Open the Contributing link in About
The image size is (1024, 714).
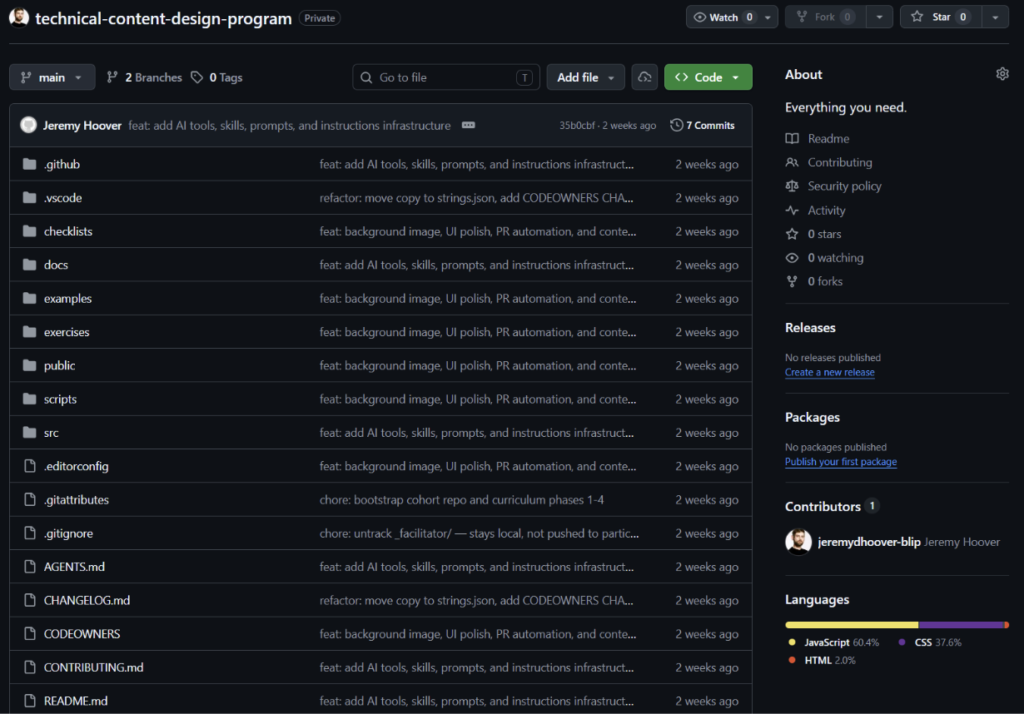click(x=839, y=162)
